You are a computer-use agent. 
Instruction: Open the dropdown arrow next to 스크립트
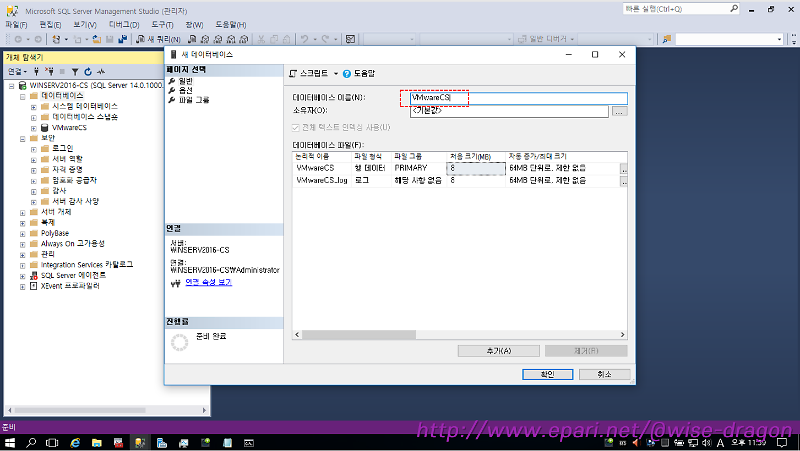pos(336,73)
